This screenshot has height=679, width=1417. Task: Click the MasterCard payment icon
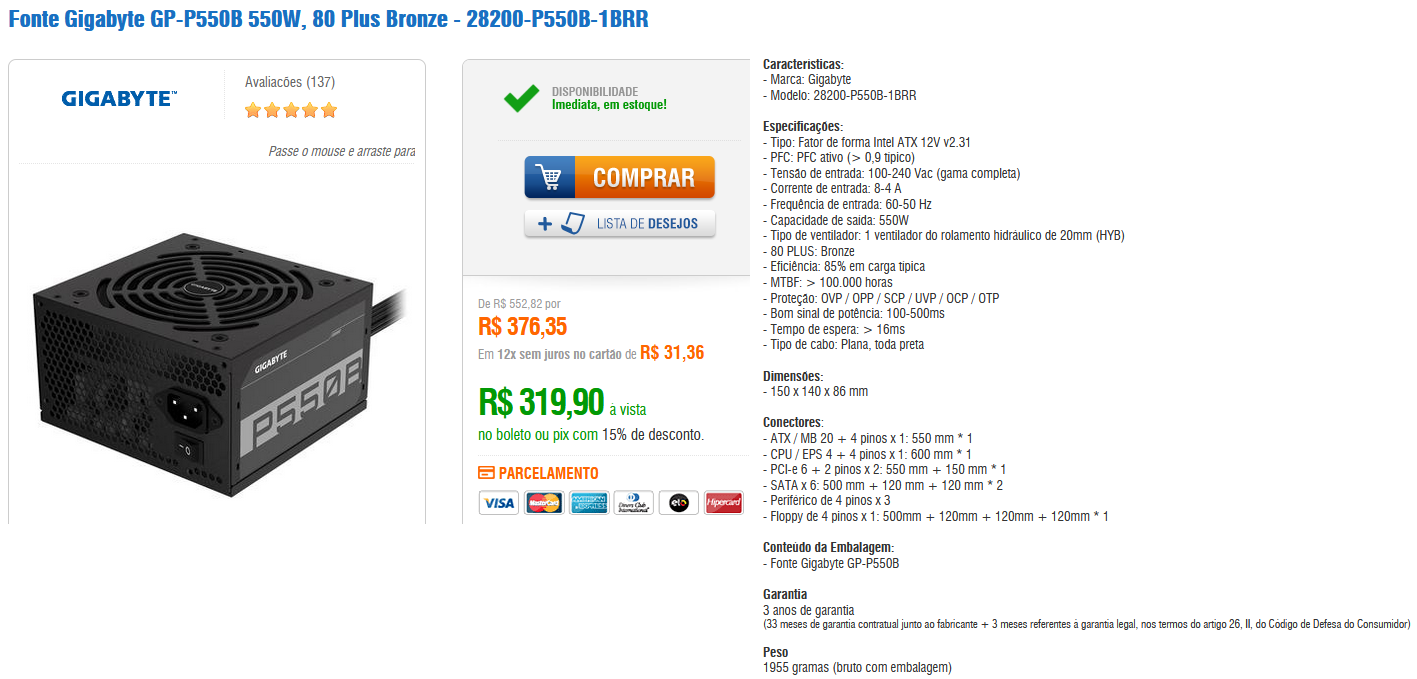543,503
